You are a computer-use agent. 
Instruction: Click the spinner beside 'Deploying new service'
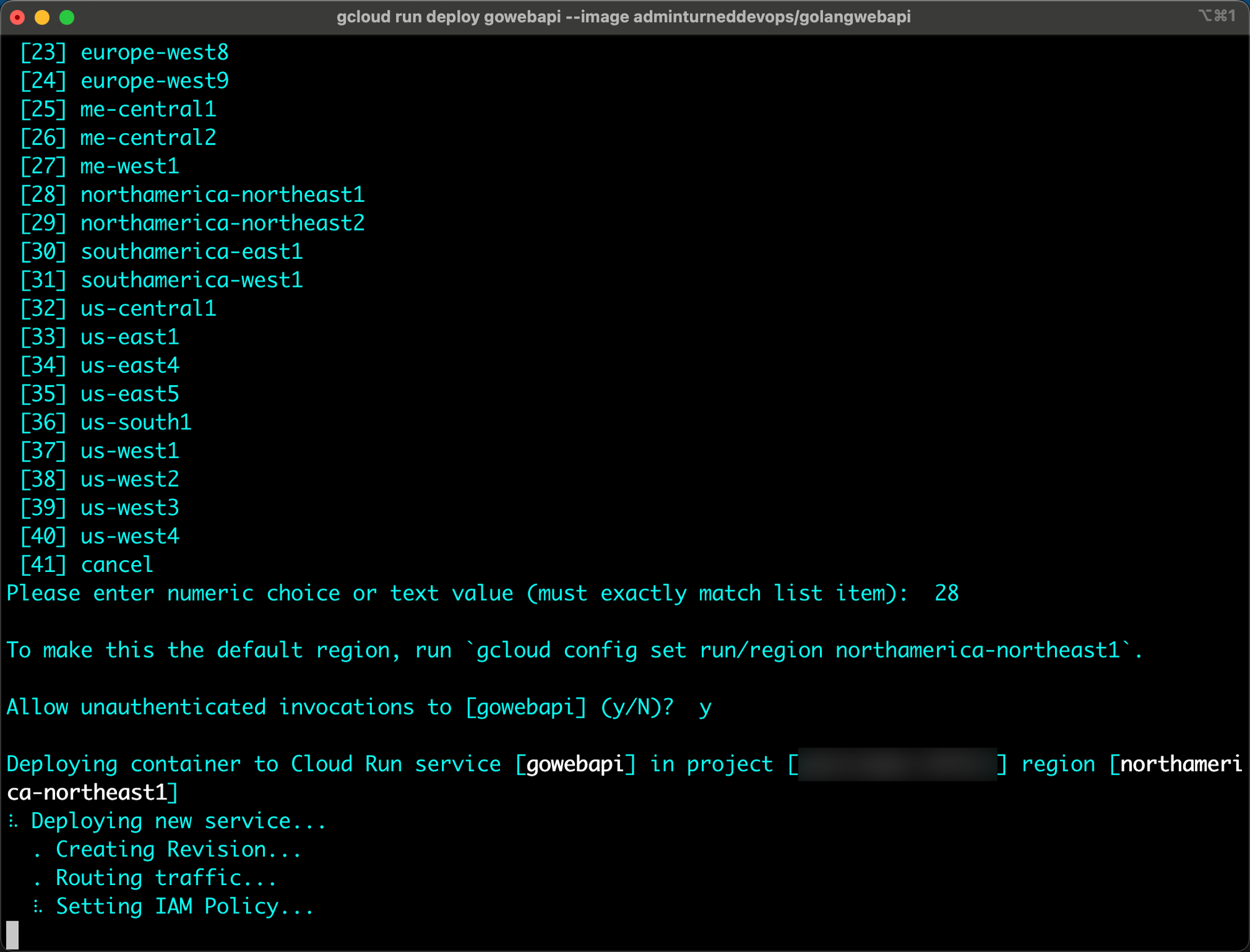(x=13, y=821)
